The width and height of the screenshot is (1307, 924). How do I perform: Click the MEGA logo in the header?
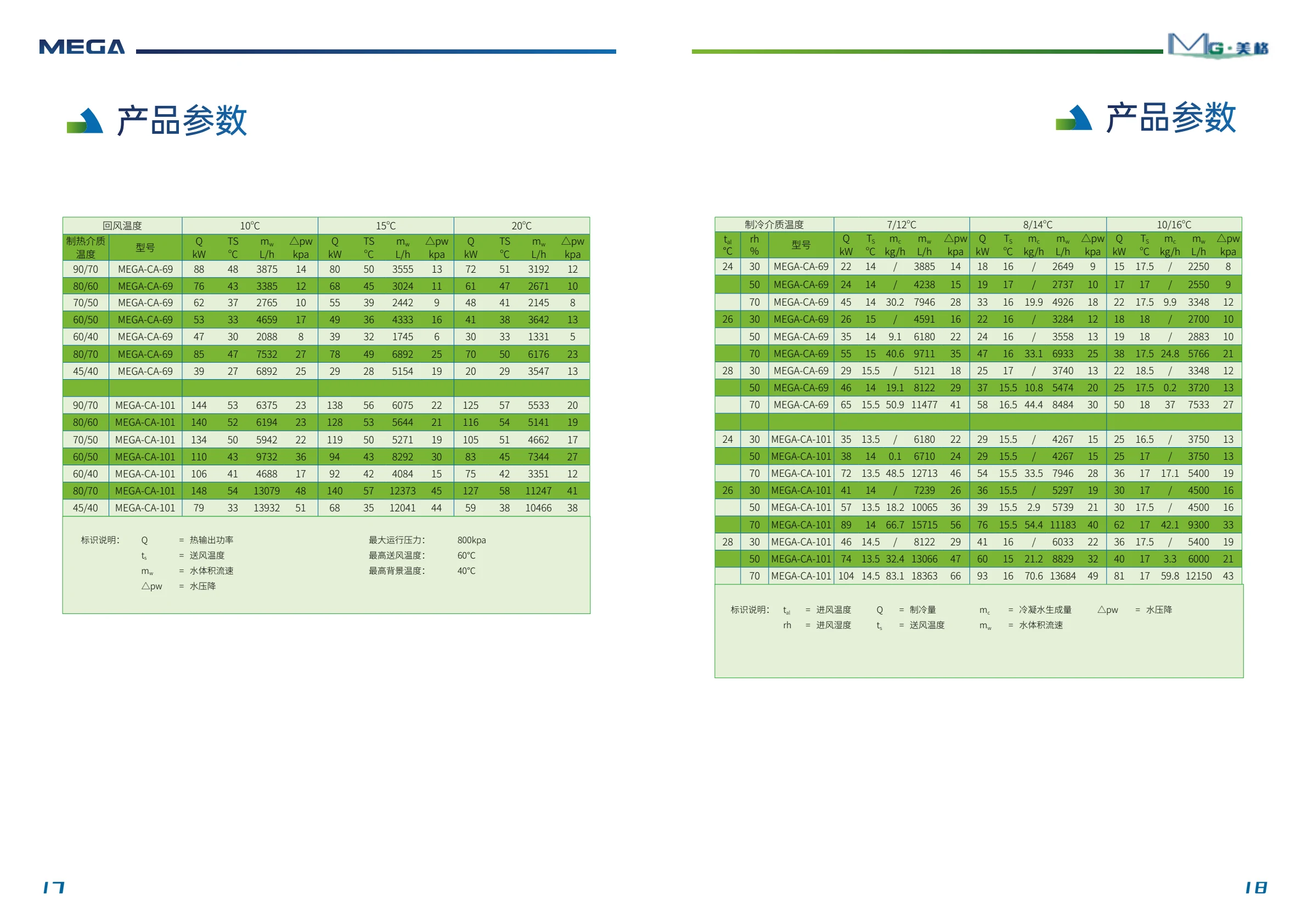82,47
